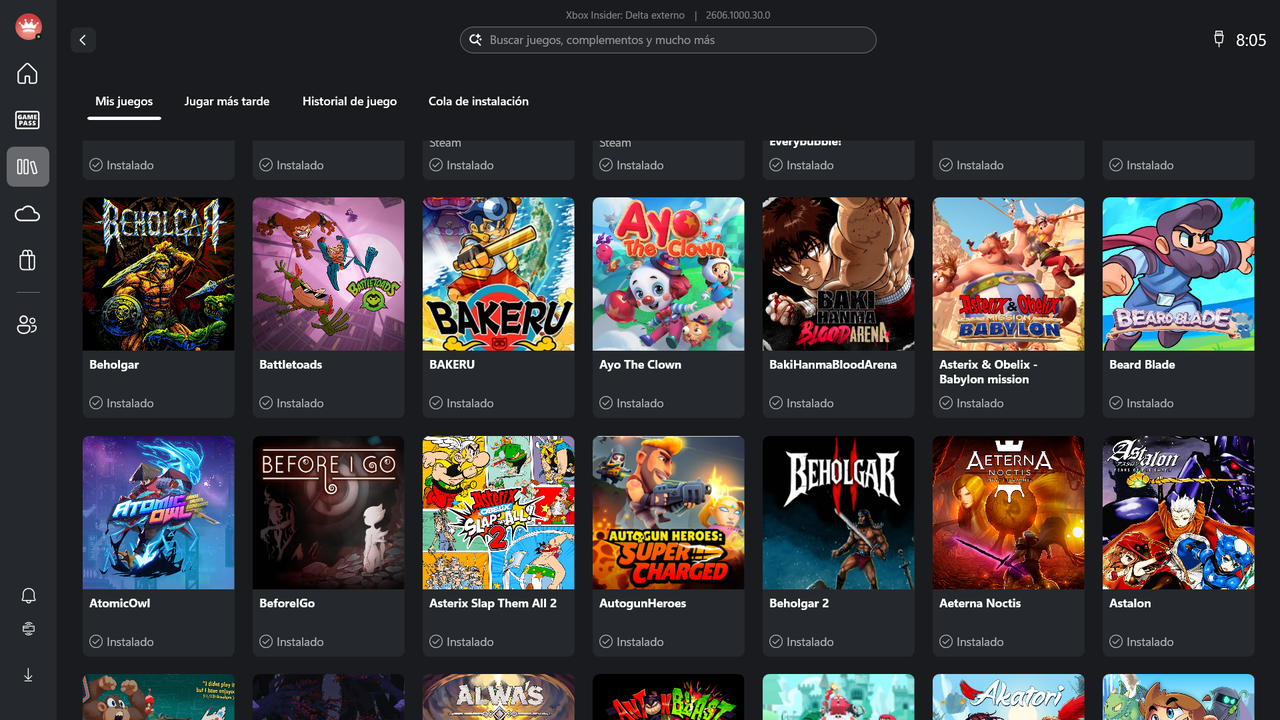The height and width of the screenshot is (720, 1280).
Task: Click the installed check icon under BeforeIGo
Action: tap(266, 642)
